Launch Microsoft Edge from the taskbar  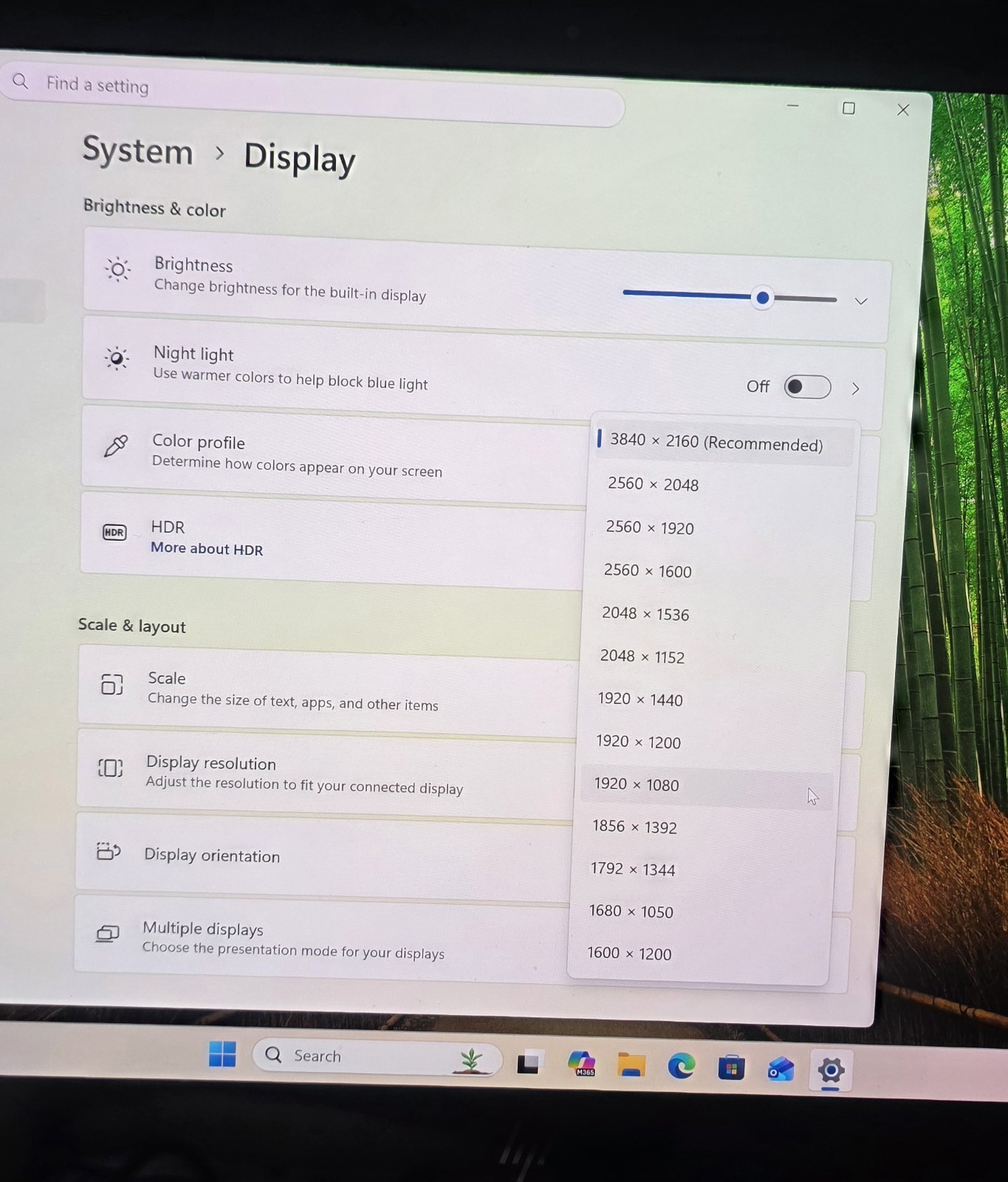click(x=681, y=1066)
